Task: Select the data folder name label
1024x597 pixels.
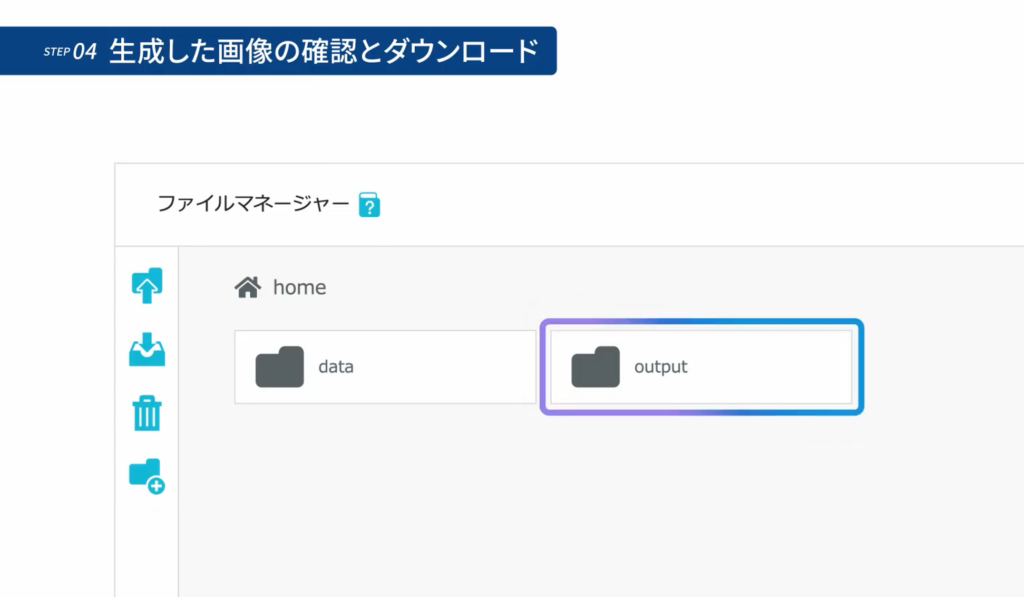Action: coord(336,366)
